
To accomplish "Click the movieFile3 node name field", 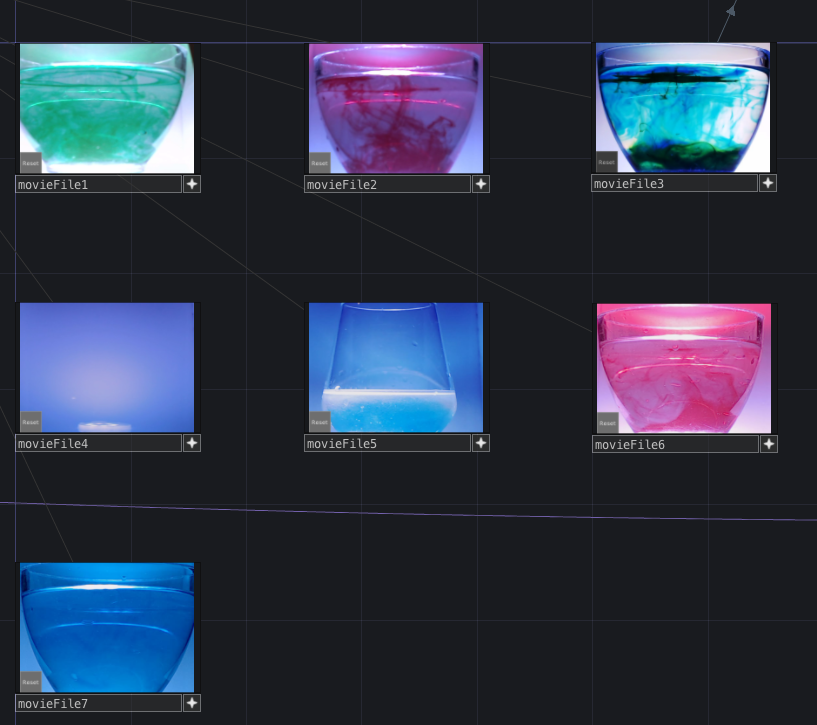I will coord(674,184).
